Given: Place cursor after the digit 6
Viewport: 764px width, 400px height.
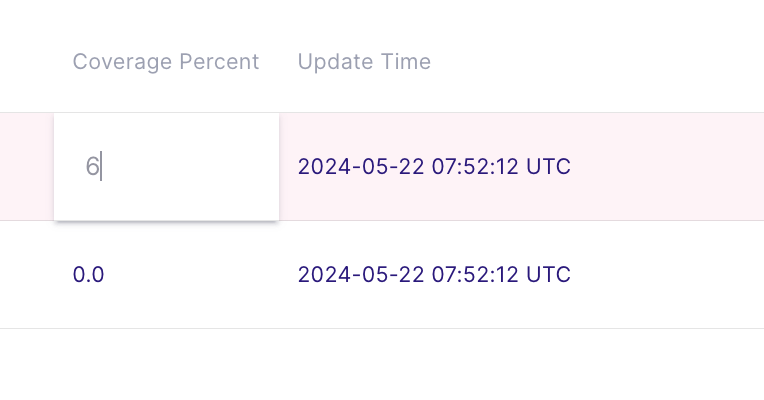Looking at the screenshot, I should (x=101, y=167).
